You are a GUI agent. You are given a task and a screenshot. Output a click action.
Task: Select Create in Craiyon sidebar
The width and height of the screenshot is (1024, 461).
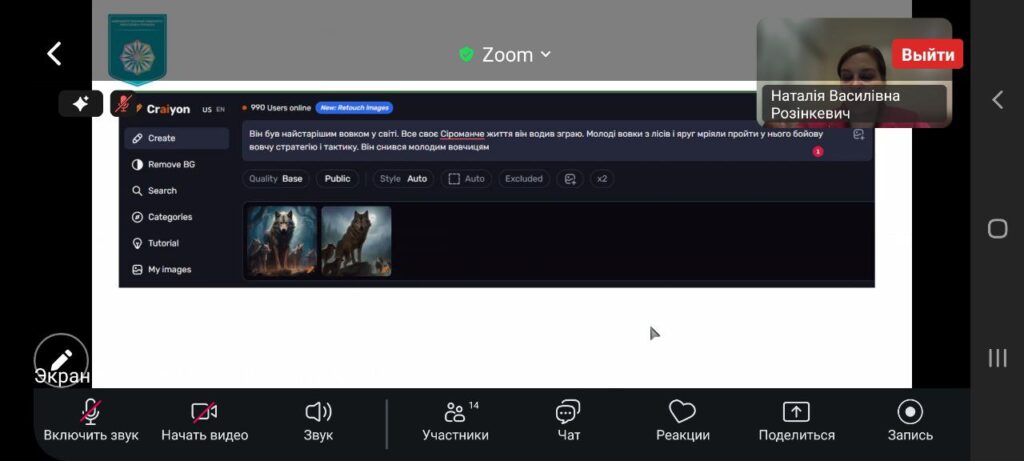pos(161,138)
